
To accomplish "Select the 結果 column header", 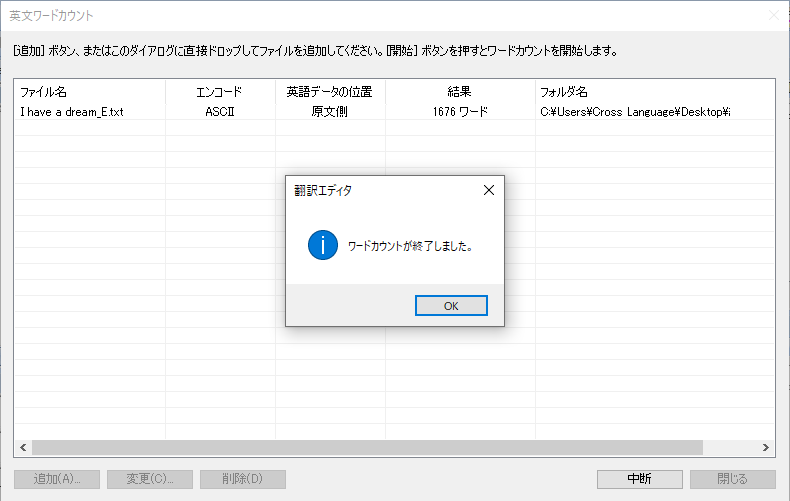I will tap(459, 92).
